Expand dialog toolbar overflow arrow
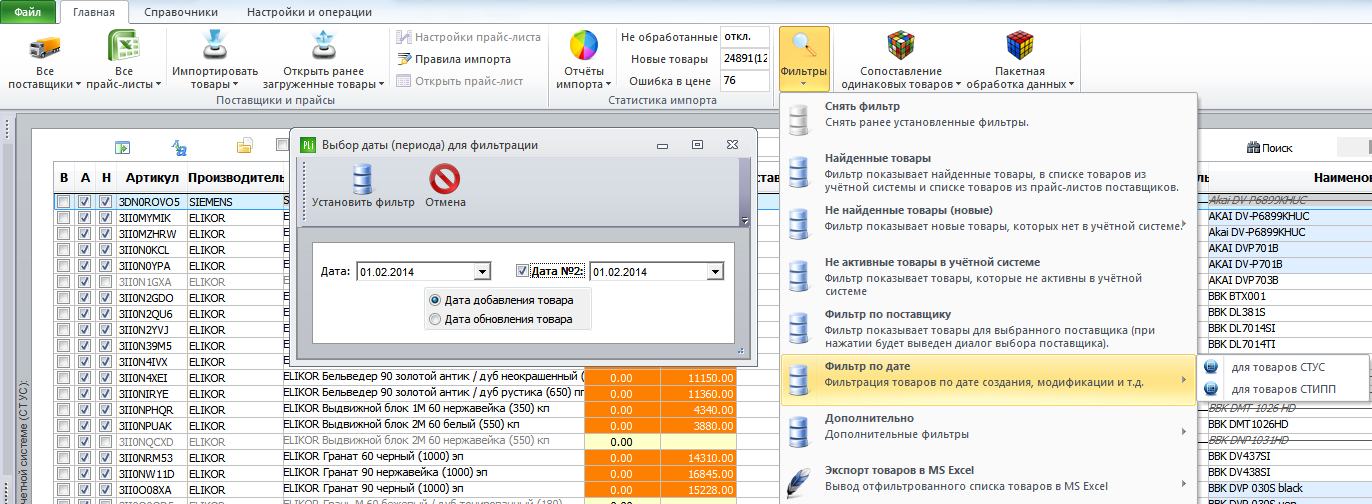Screen dimensions: 1372x504 [x=744, y=221]
